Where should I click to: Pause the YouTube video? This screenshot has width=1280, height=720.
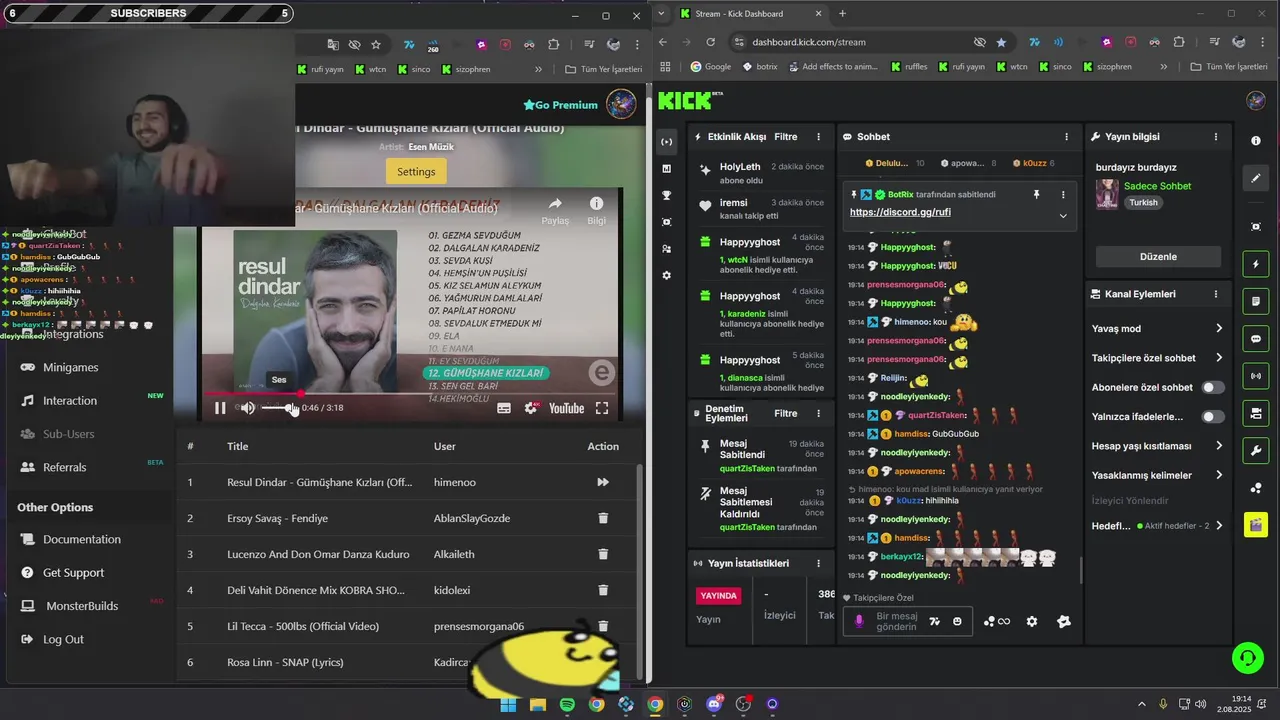click(220, 408)
